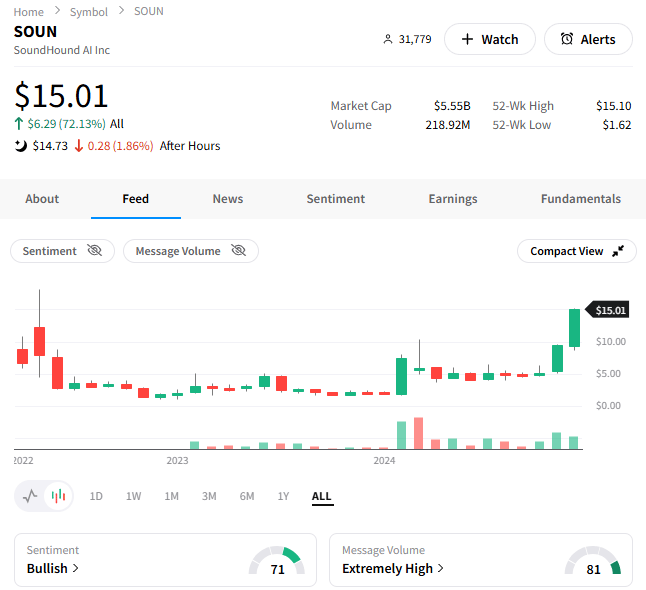Click the after hours moon icon
Image resolution: width=646 pixels, height=590 pixels.
21,146
